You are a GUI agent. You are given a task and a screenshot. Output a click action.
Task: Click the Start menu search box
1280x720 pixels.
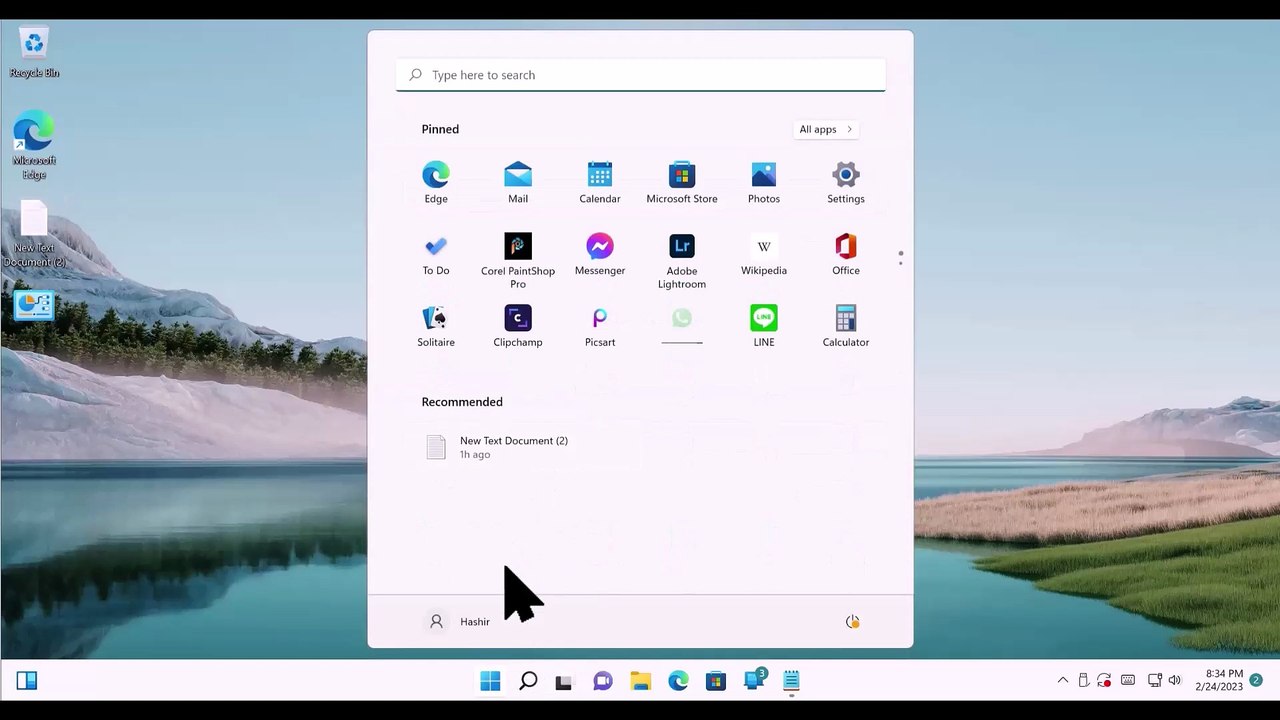pos(641,75)
